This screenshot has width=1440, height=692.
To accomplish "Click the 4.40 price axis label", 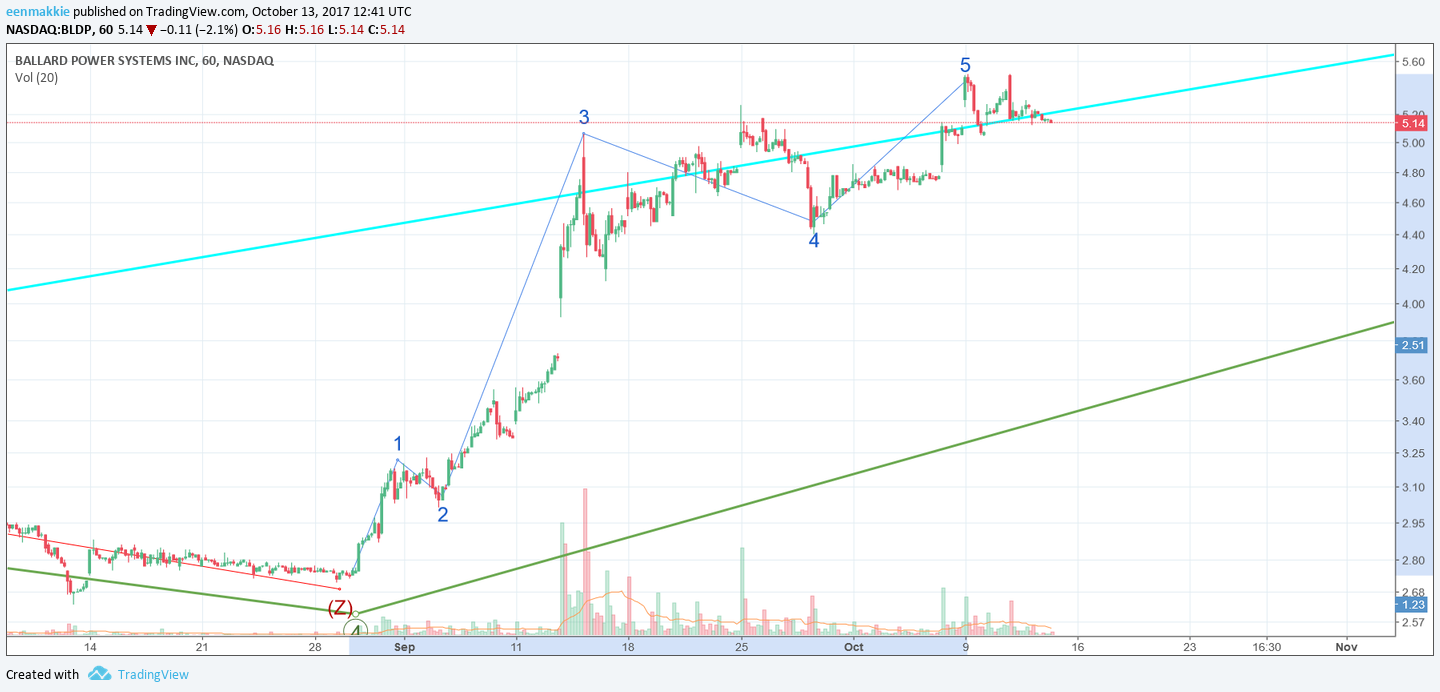I will (1413, 236).
